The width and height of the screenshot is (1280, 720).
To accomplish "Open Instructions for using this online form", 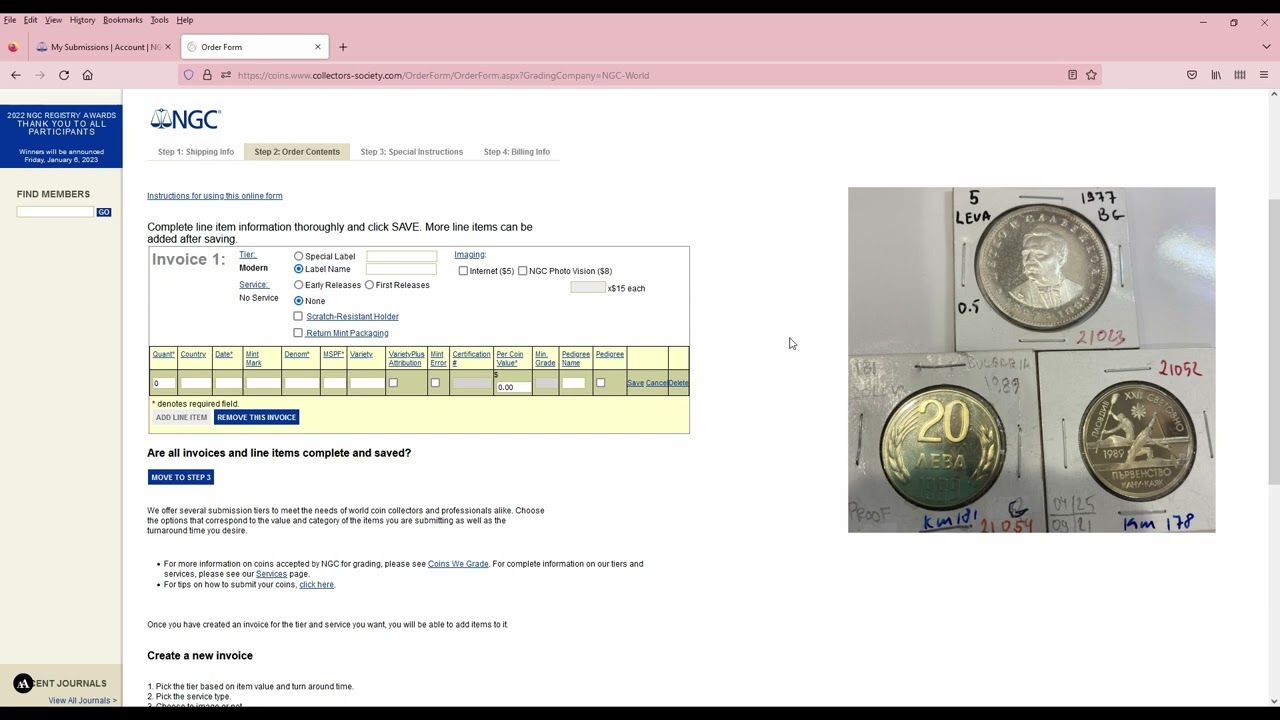I will (x=215, y=196).
